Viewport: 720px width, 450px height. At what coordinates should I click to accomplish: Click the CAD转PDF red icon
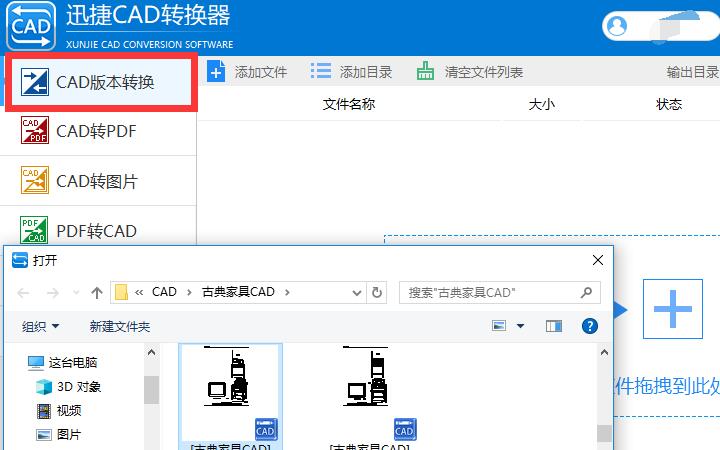coord(34,130)
